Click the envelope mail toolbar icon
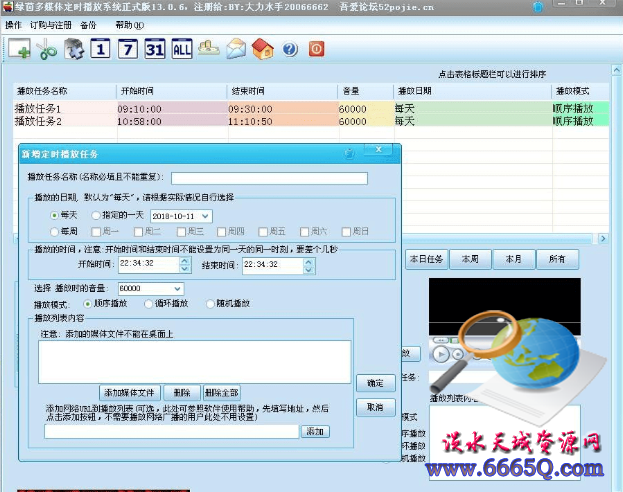The image size is (623, 492). 236,49
